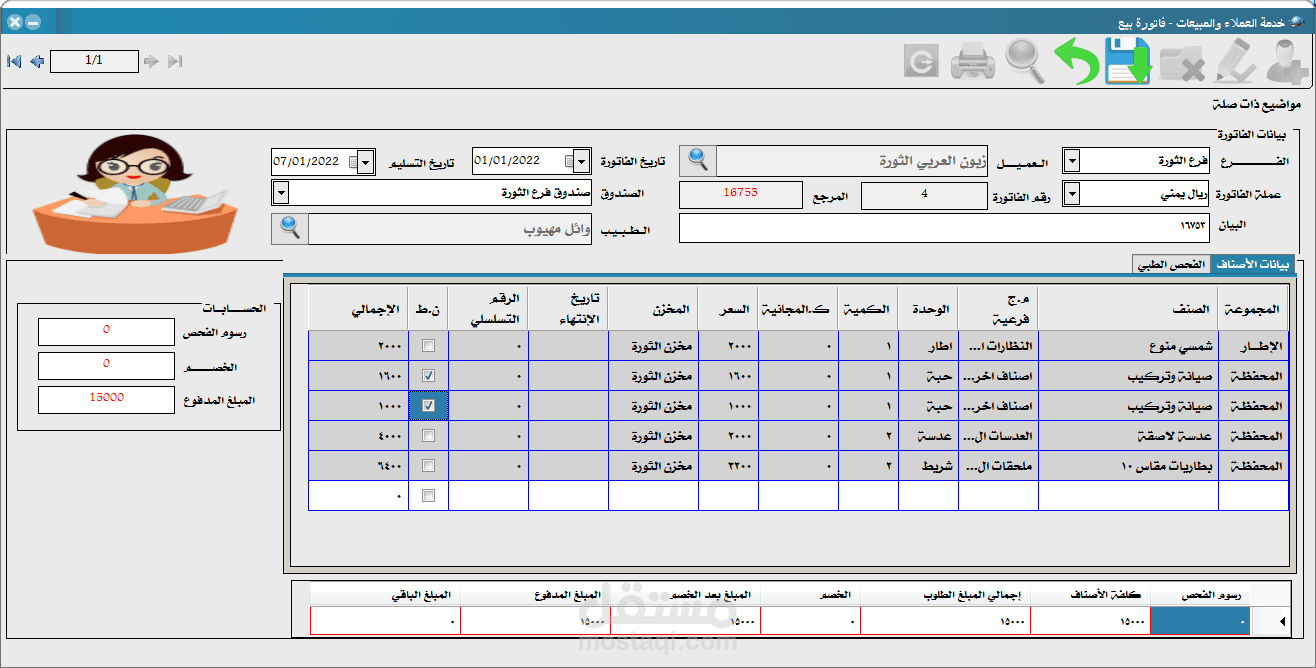Go to the last record navigation arrow
The width and height of the screenshot is (1316, 668).
click(x=175, y=61)
